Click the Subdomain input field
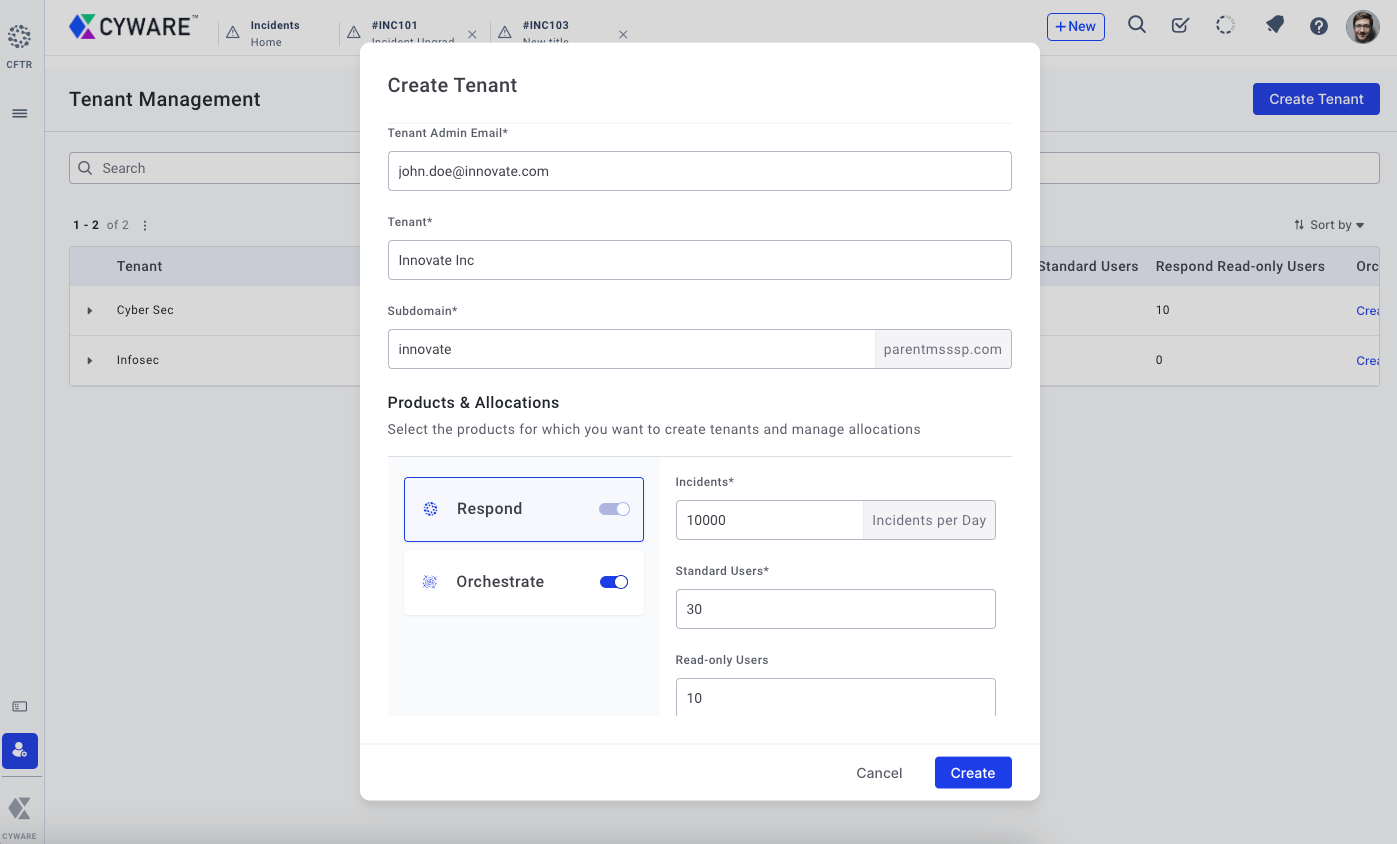Image resolution: width=1397 pixels, height=844 pixels. point(631,349)
